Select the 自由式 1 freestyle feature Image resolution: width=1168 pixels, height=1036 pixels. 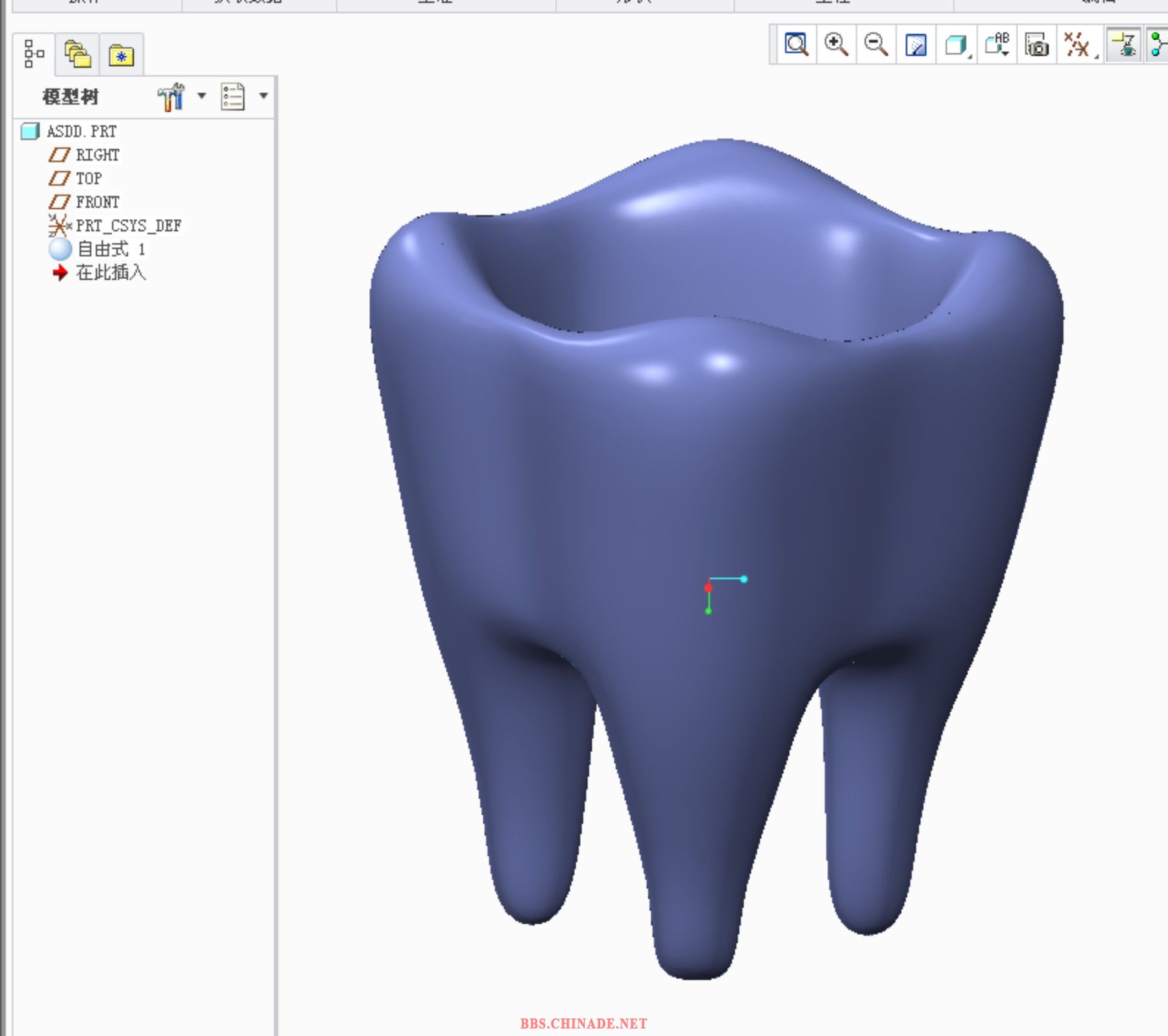97,249
